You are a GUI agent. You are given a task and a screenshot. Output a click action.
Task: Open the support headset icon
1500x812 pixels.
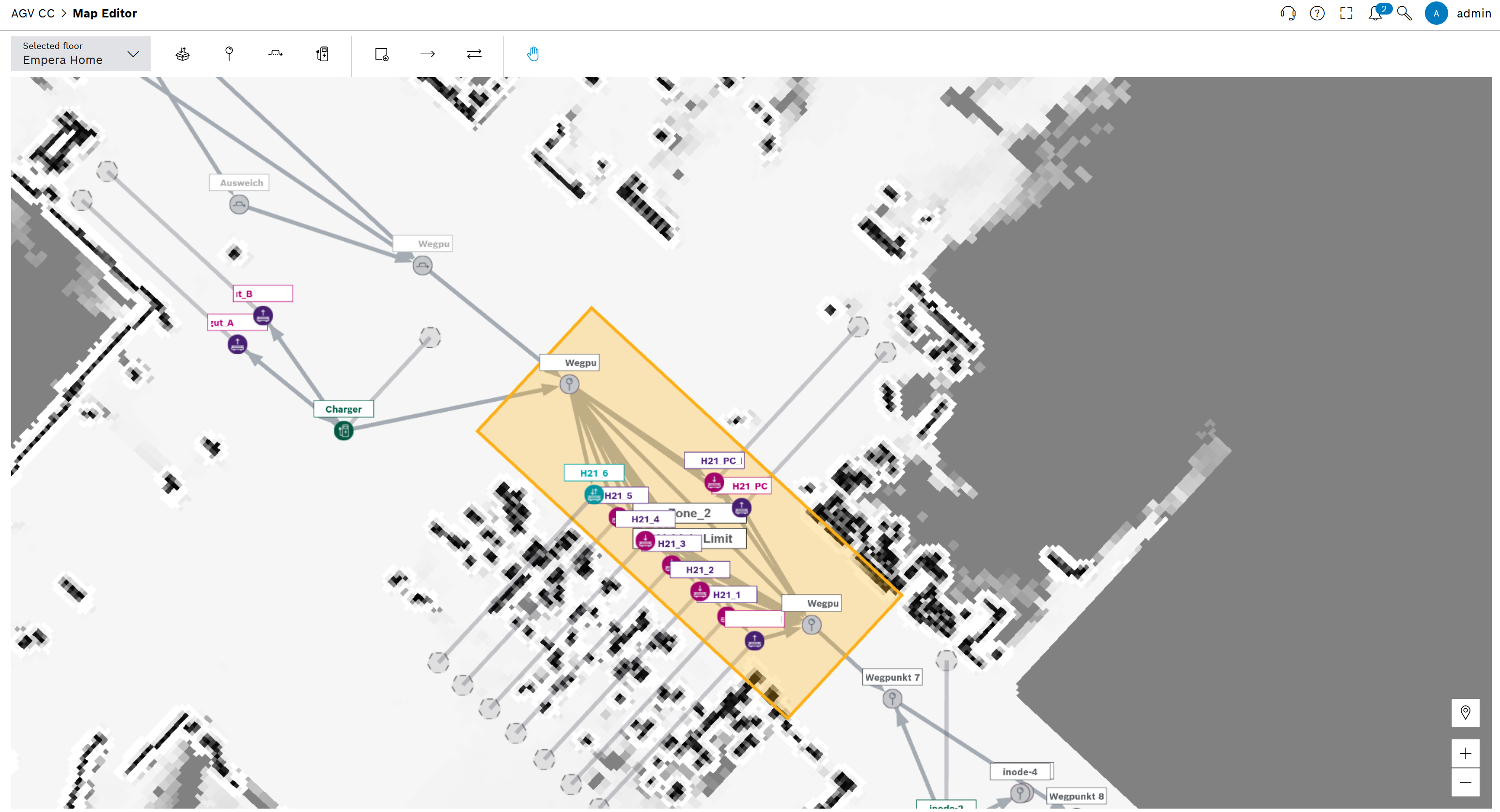1288,14
